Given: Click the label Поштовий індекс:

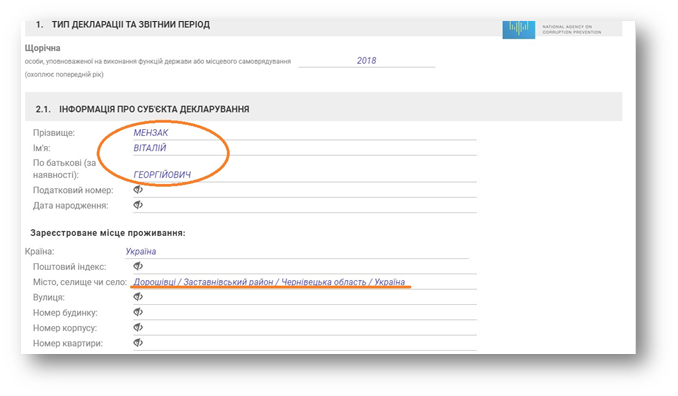Looking at the screenshot, I should [x=70, y=267].
